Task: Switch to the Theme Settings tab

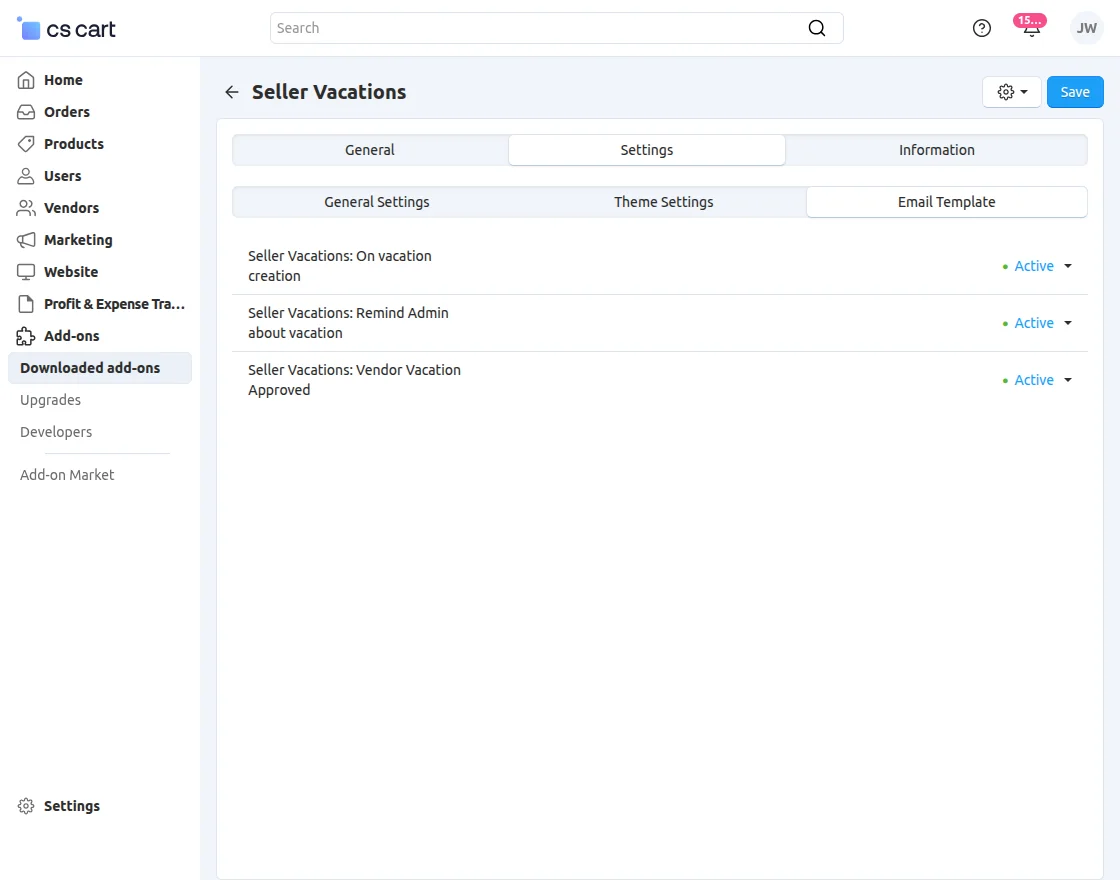Action: (663, 202)
